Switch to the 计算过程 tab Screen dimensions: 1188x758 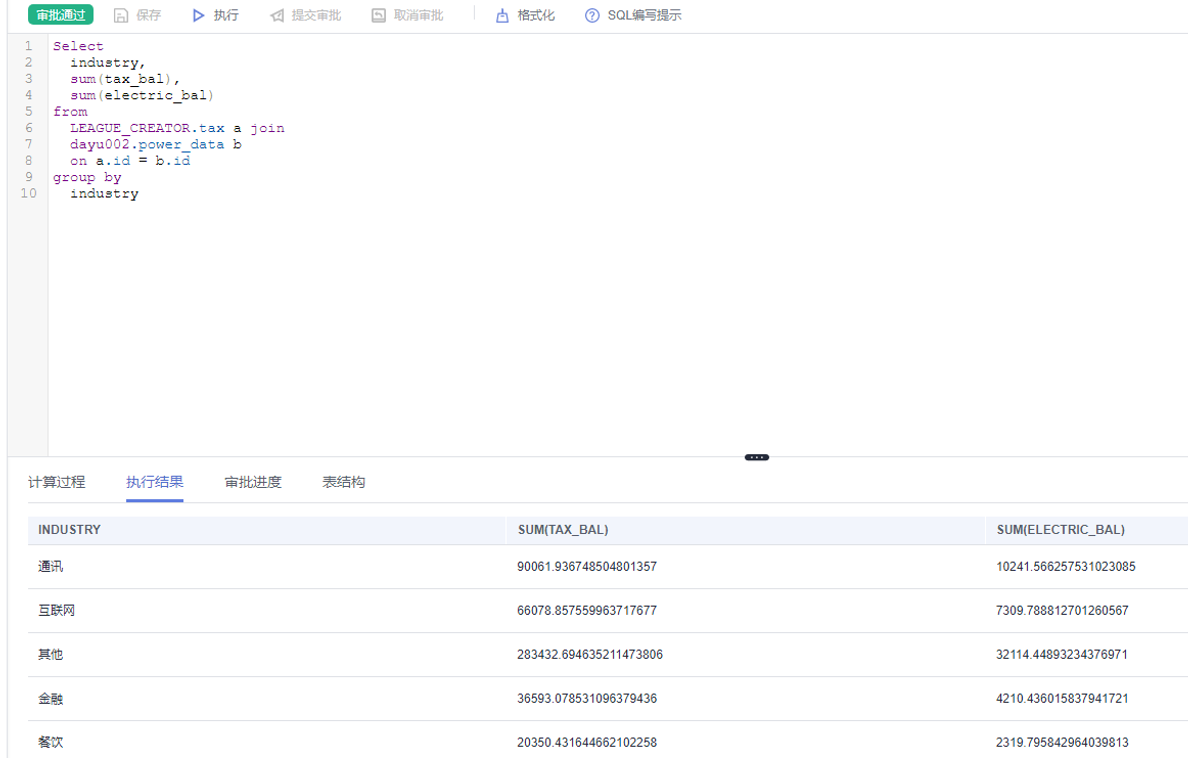coord(57,482)
